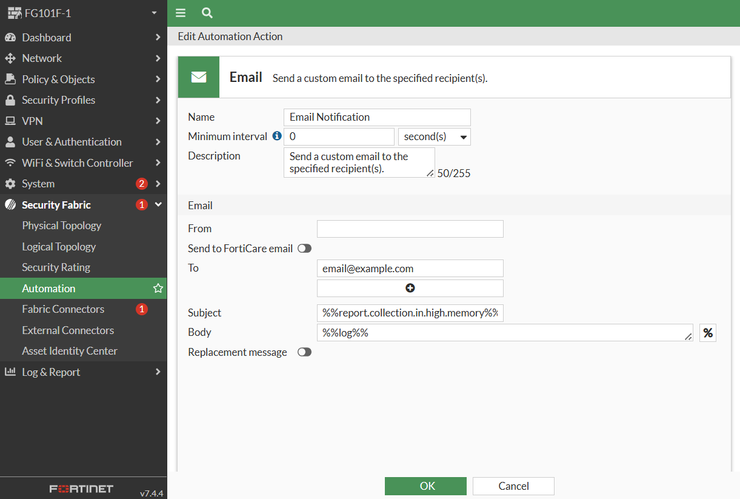The height and width of the screenshot is (499, 740).
Task: Click the Automation favorite star icon
Action: 157,289
